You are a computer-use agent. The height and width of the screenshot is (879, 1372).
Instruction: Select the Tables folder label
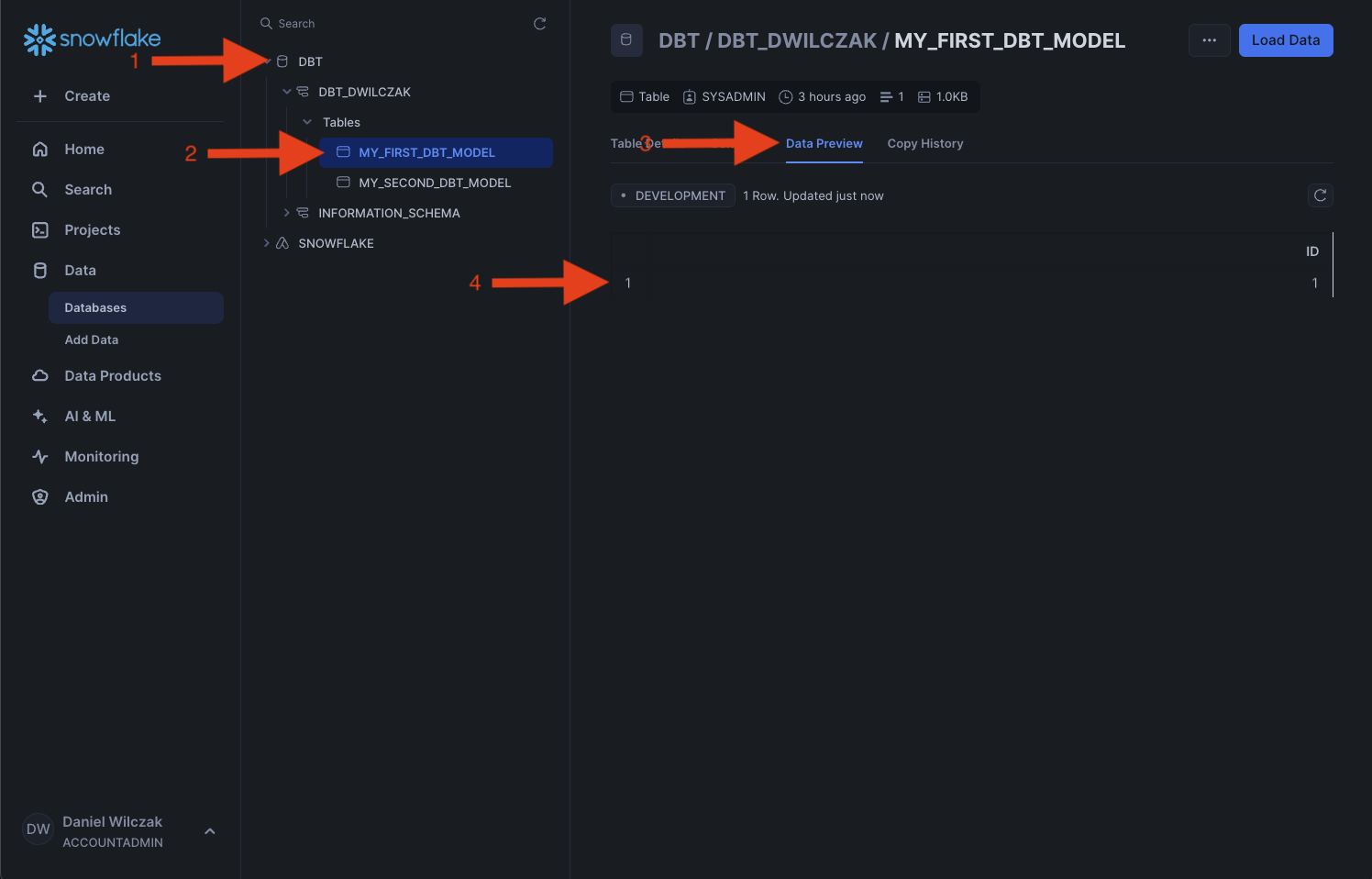pyautogui.click(x=341, y=122)
